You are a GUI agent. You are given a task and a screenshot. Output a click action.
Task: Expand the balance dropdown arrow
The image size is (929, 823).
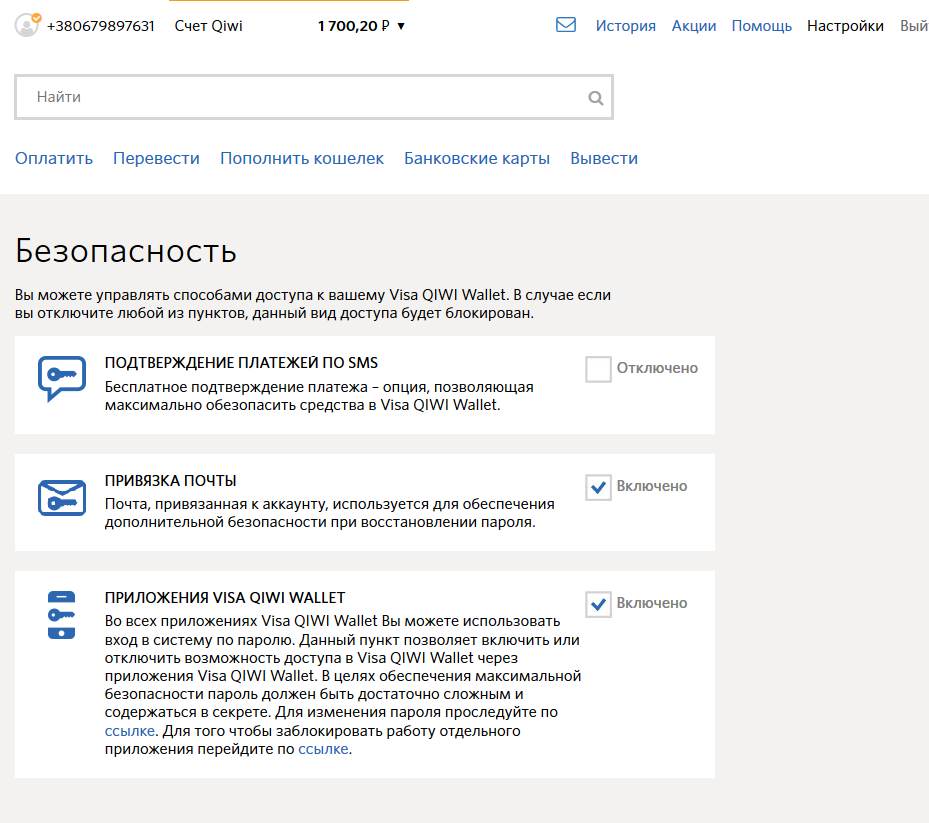(401, 26)
